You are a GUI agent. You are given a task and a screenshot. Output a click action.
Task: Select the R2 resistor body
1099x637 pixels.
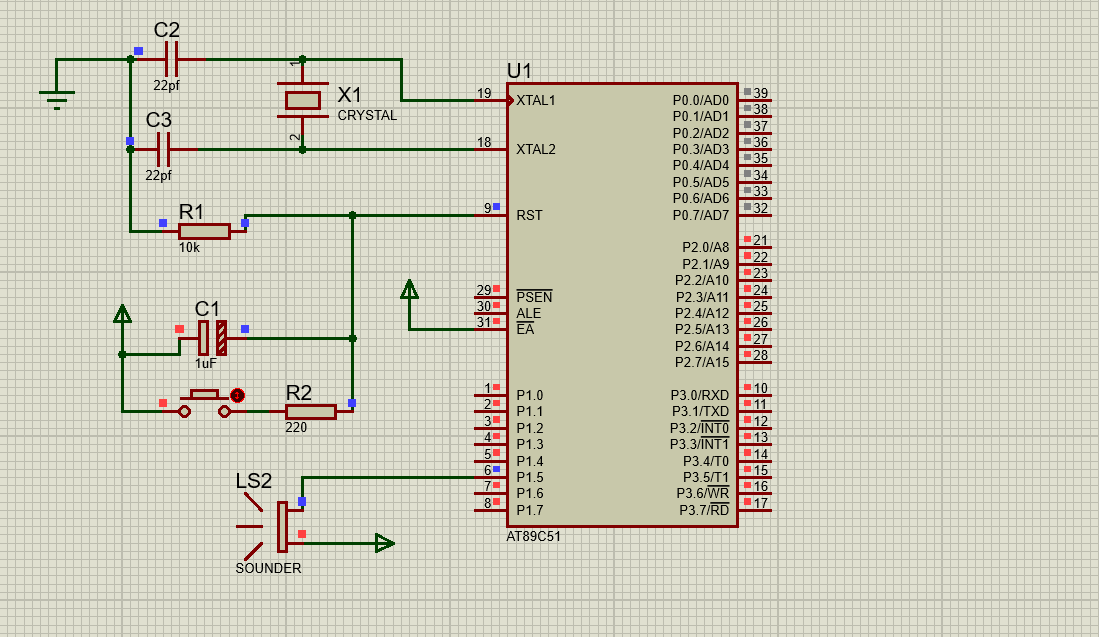310,412
